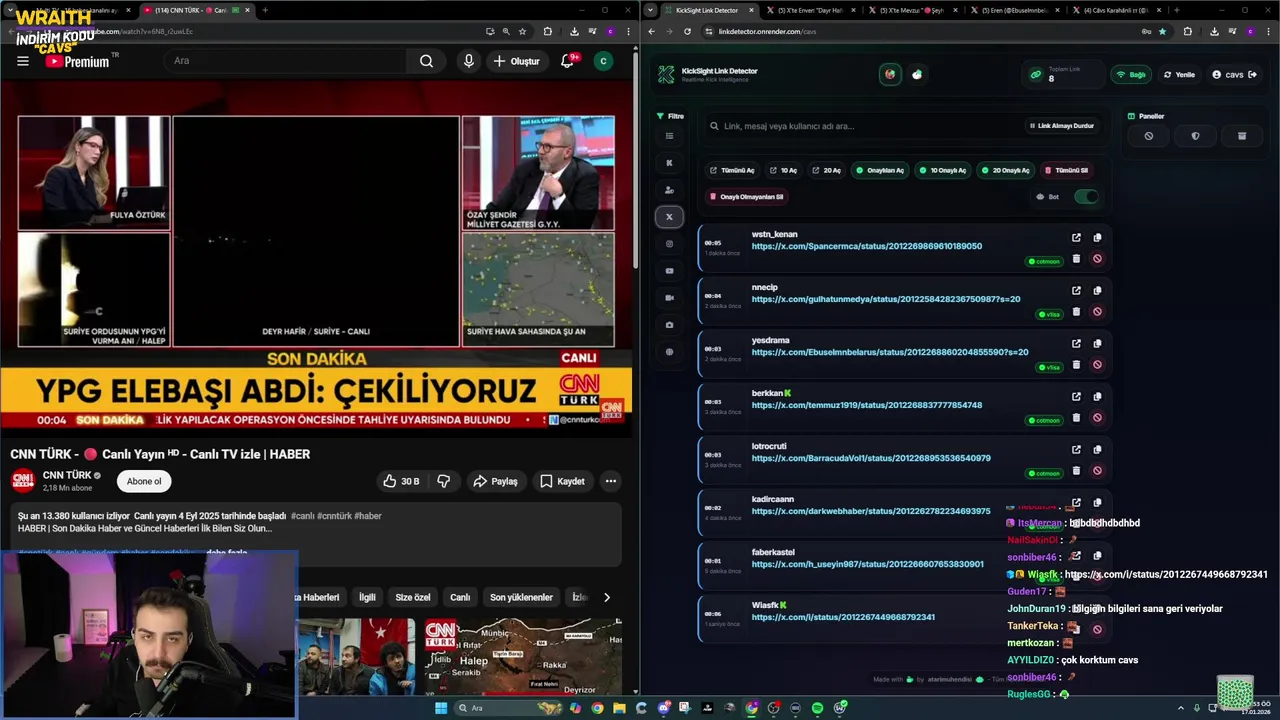Select the video camera filter icon
Image resolution: width=1280 pixels, height=720 pixels.
pos(669,298)
